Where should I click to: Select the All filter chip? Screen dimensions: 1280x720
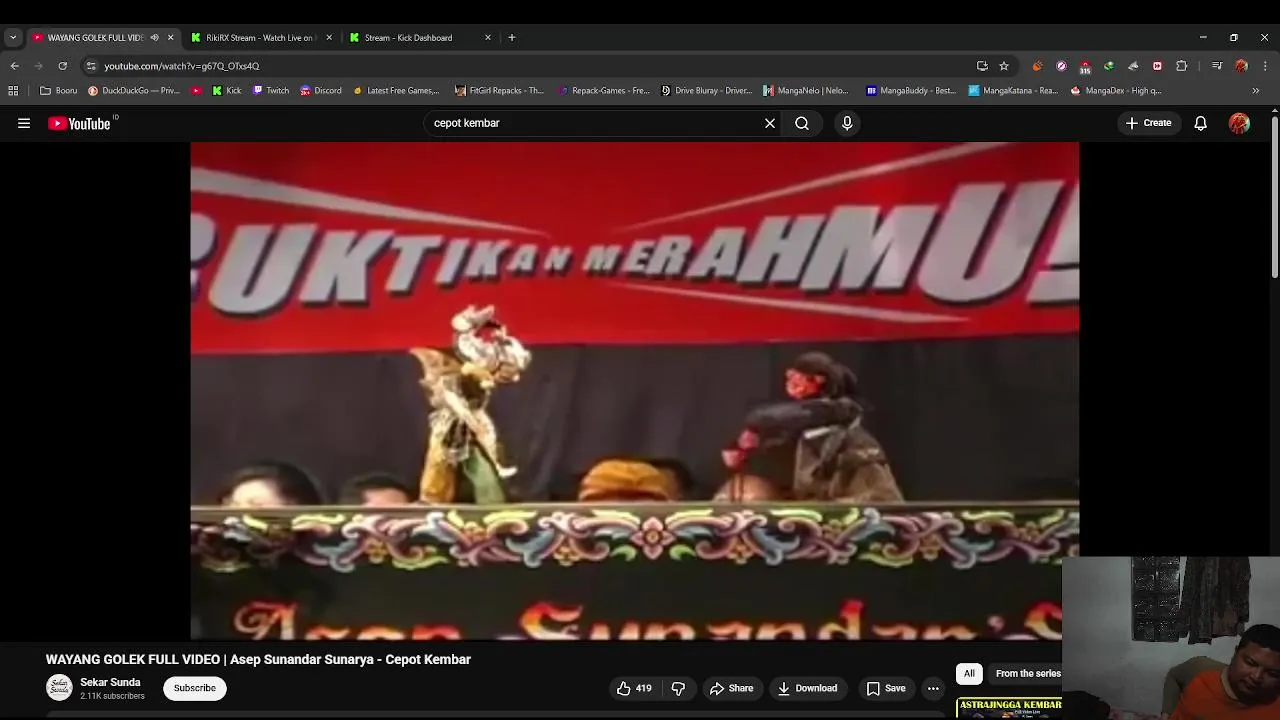pos(969,674)
